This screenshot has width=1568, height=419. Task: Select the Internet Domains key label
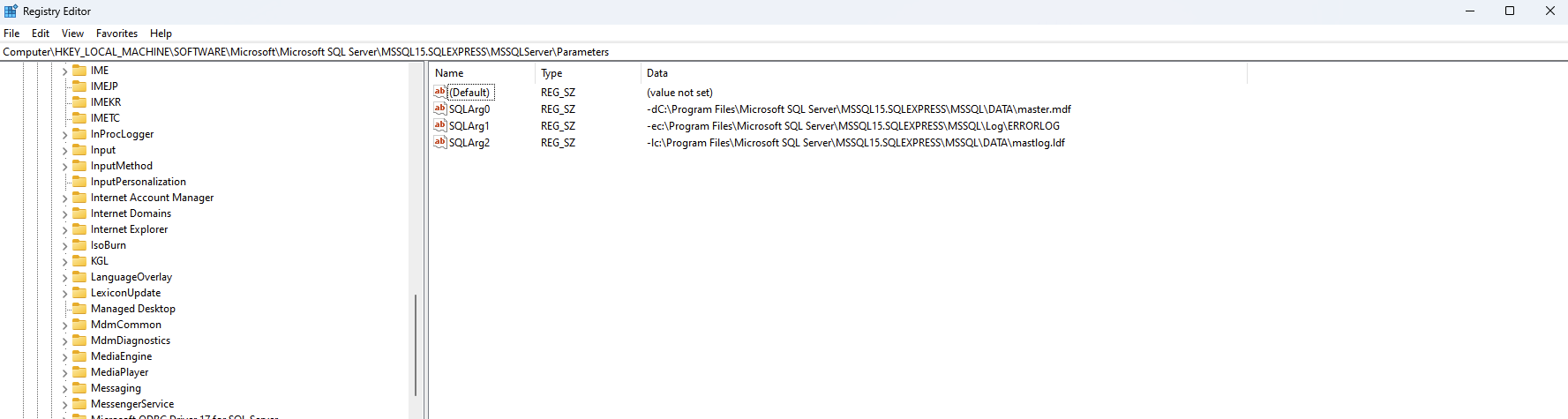tap(131, 213)
